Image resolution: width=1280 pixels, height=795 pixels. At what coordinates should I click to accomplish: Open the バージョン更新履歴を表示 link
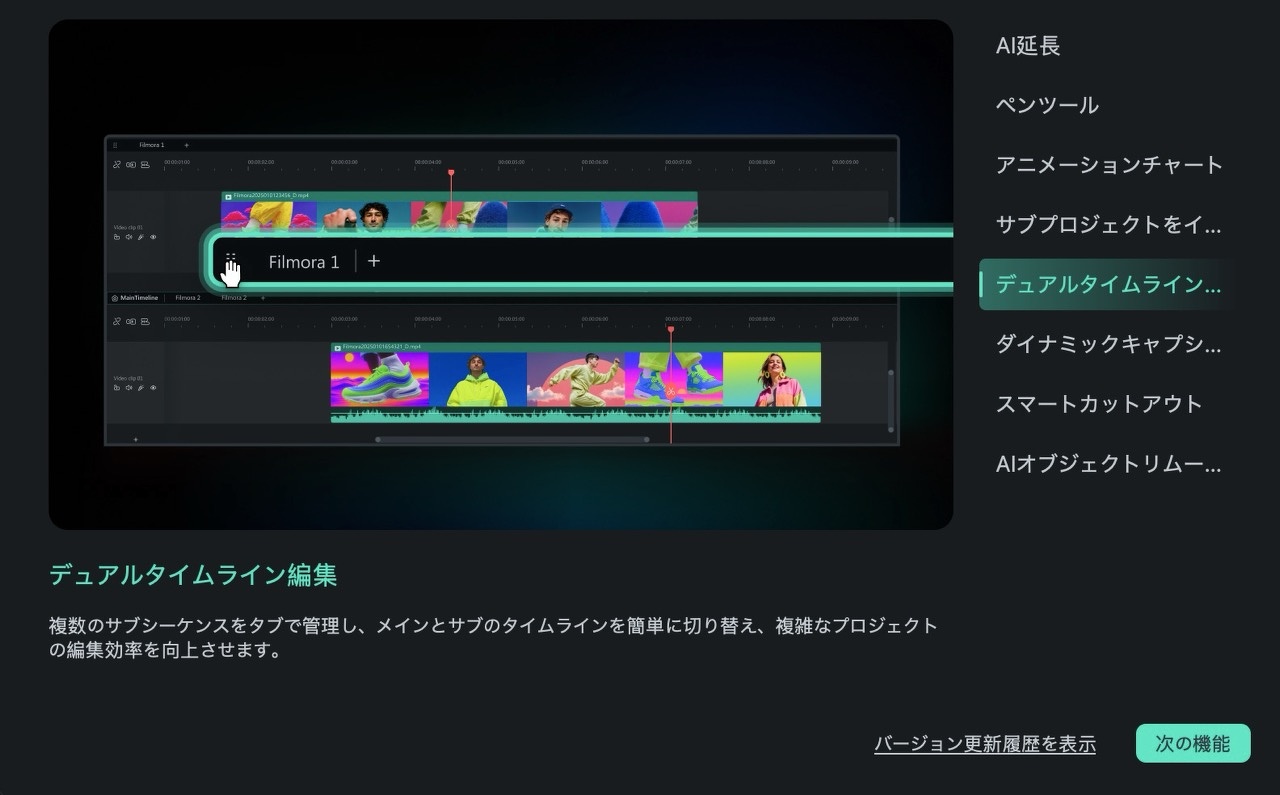coord(984,744)
